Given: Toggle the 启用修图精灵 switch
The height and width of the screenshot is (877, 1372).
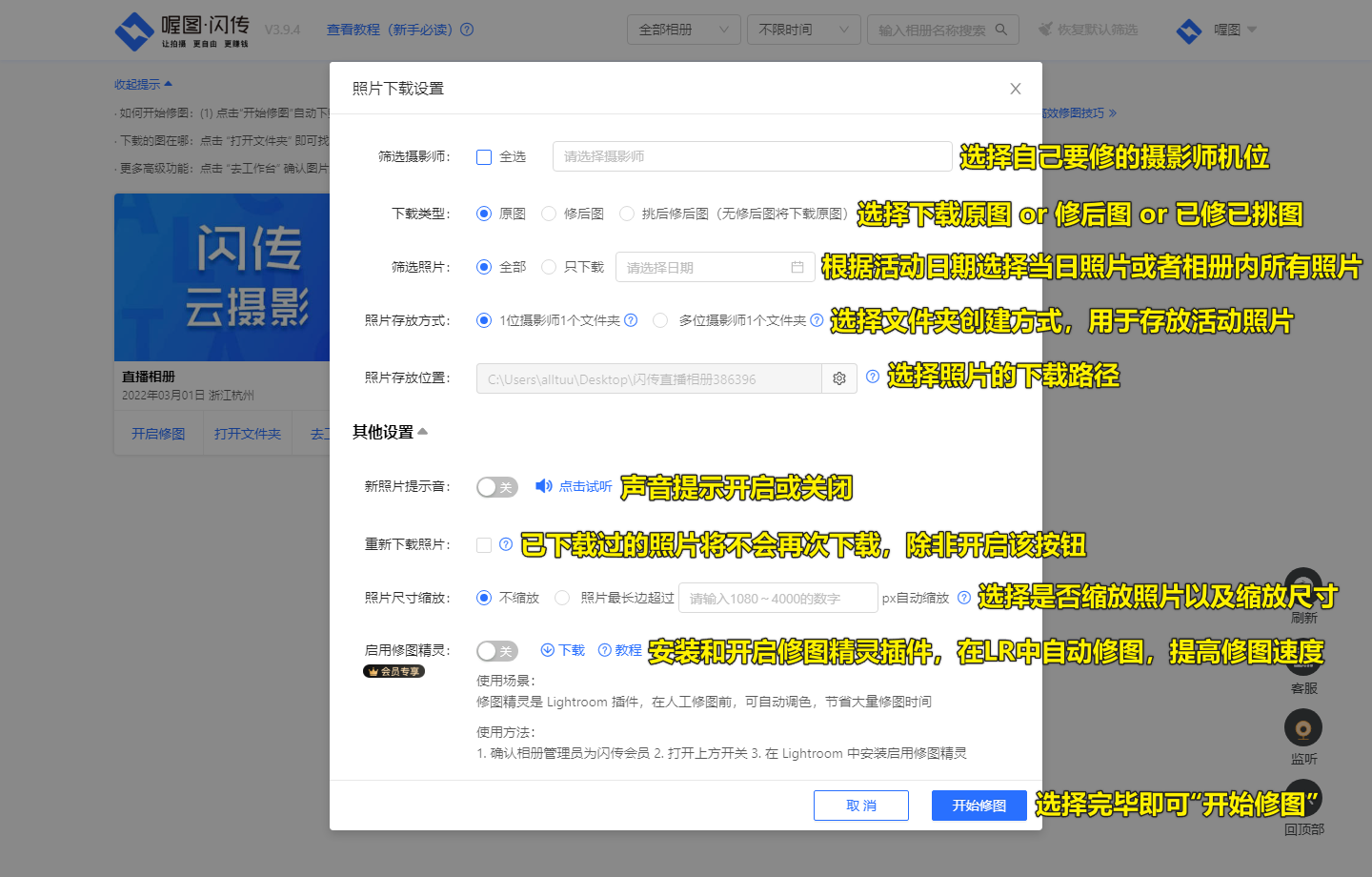Looking at the screenshot, I should pos(497,651).
